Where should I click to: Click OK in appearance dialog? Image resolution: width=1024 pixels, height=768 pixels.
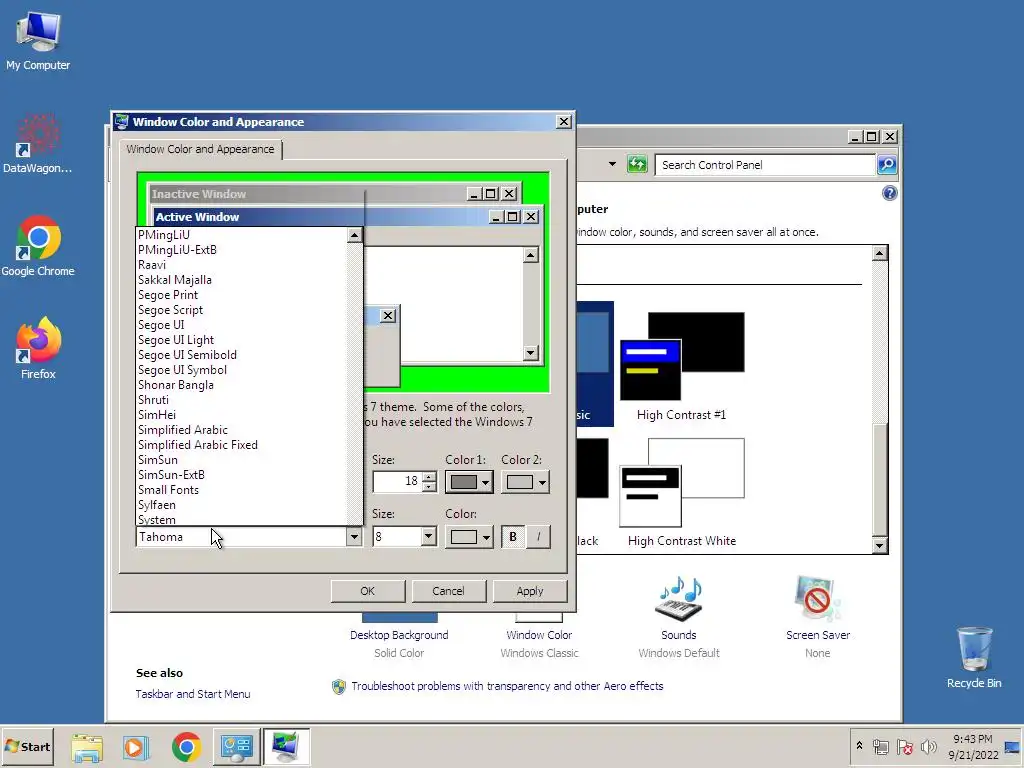pyautogui.click(x=368, y=591)
